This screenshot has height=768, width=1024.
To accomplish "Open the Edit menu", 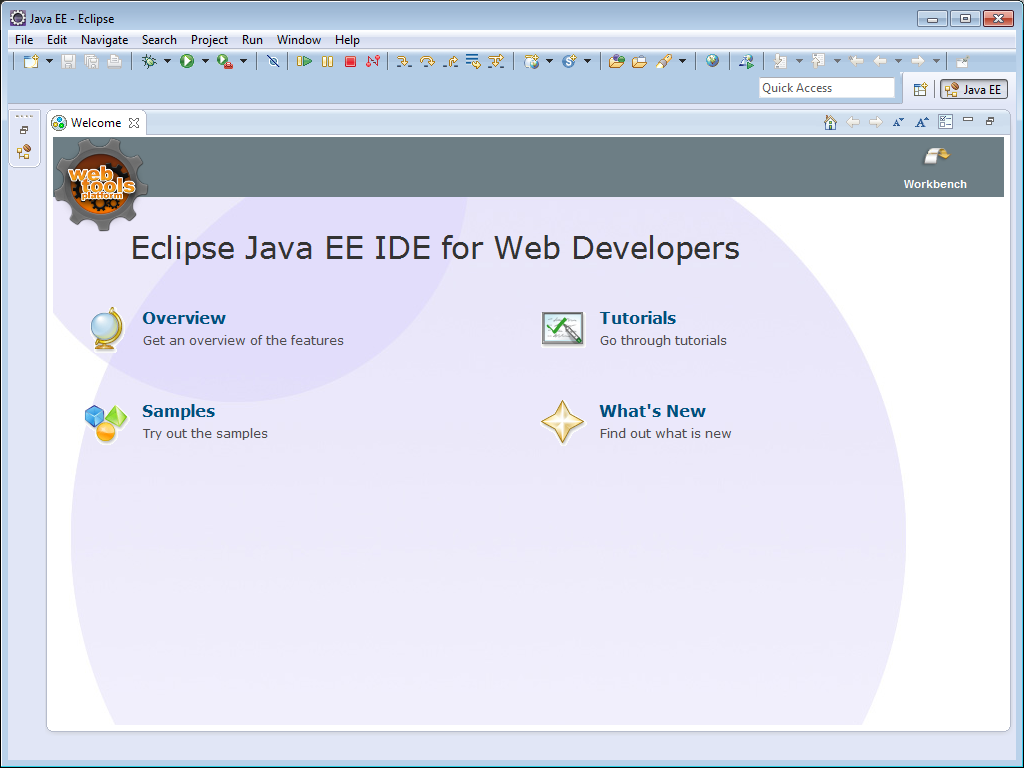I will (57, 40).
